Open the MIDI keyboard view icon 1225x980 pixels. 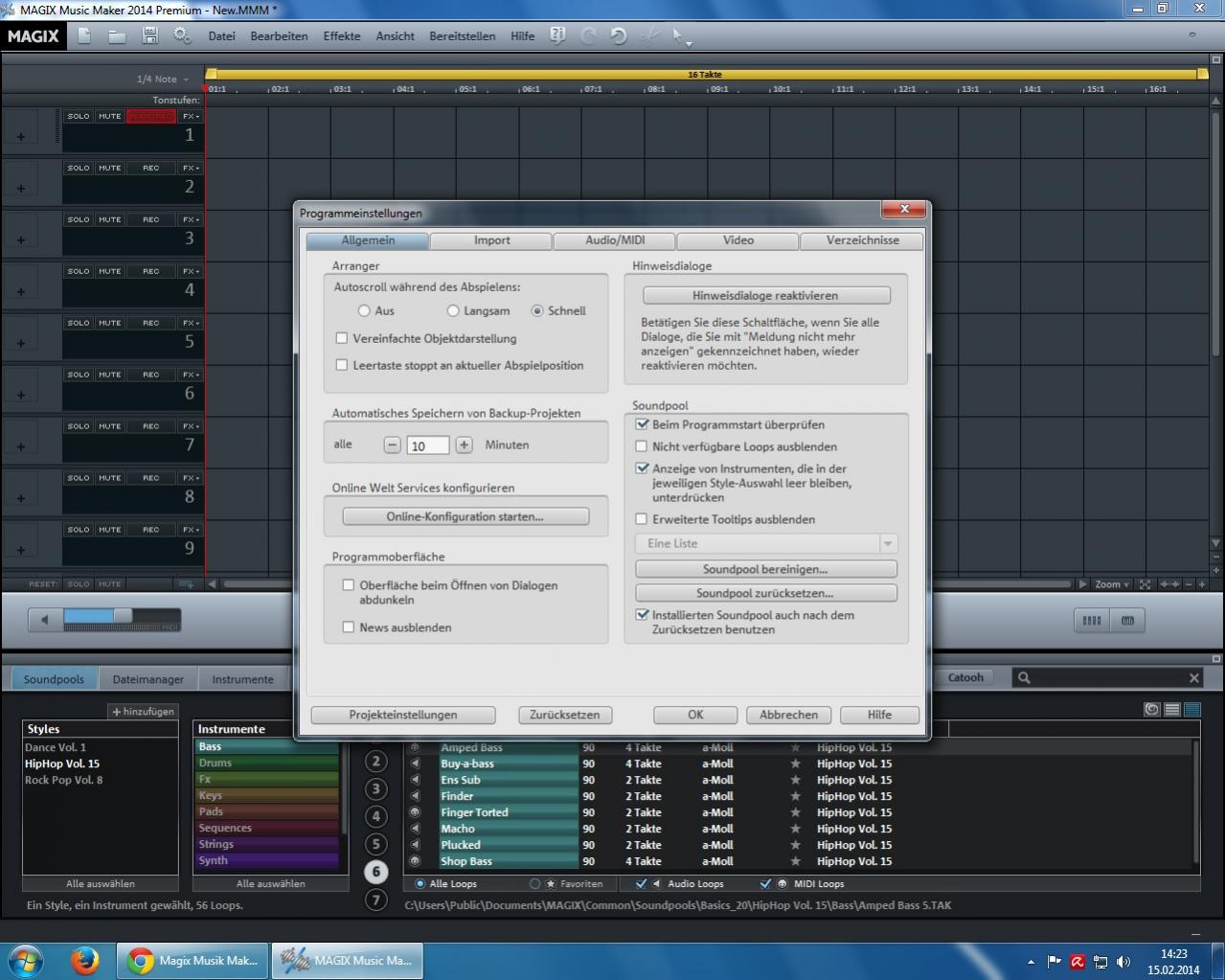[x=1127, y=621]
